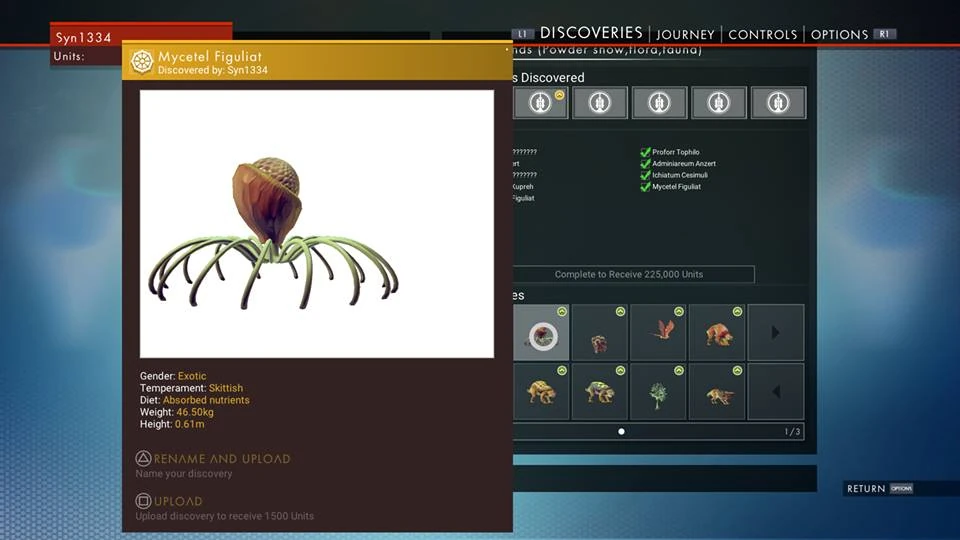960x540 pixels.
Task: Click the white page indicator dot
Action: click(x=621, y=432)
